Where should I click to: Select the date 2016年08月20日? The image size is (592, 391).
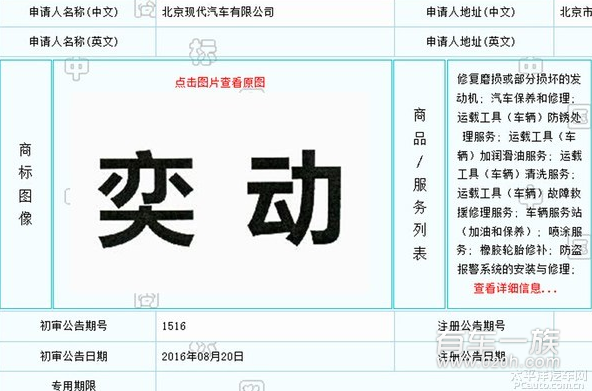coord(202,356)
